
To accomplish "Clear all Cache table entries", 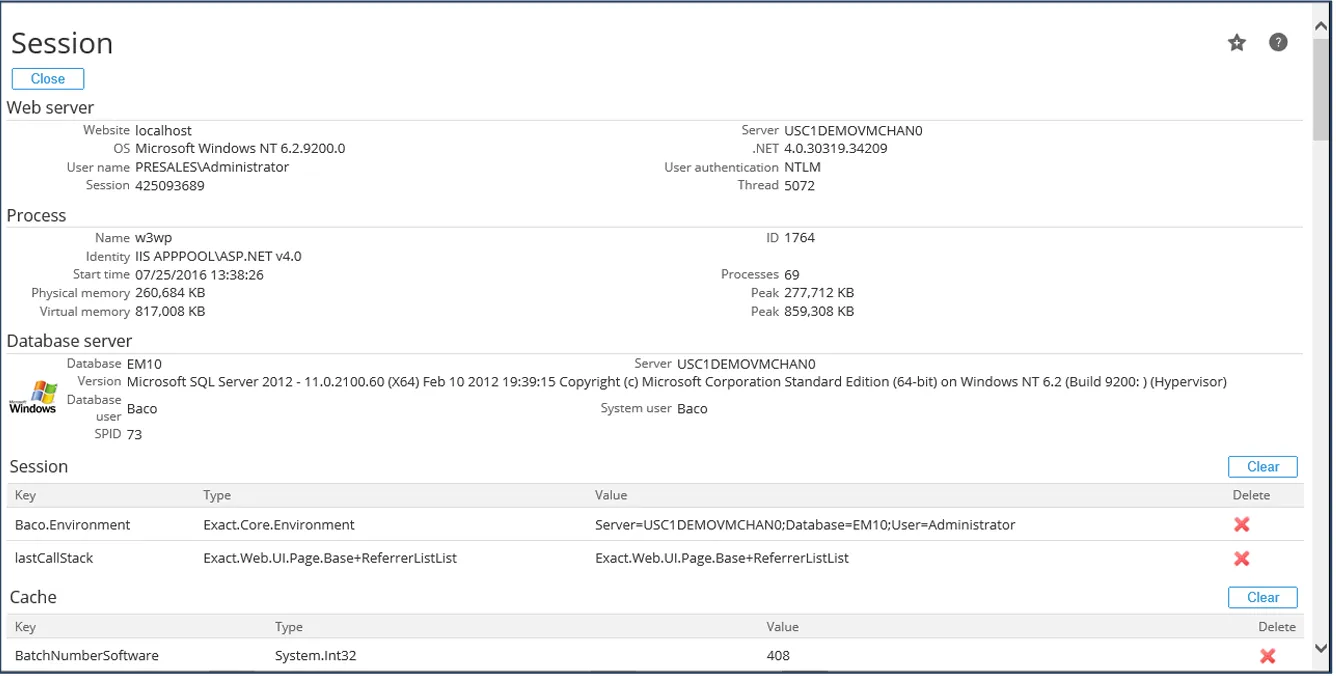I will [1262, 597].
